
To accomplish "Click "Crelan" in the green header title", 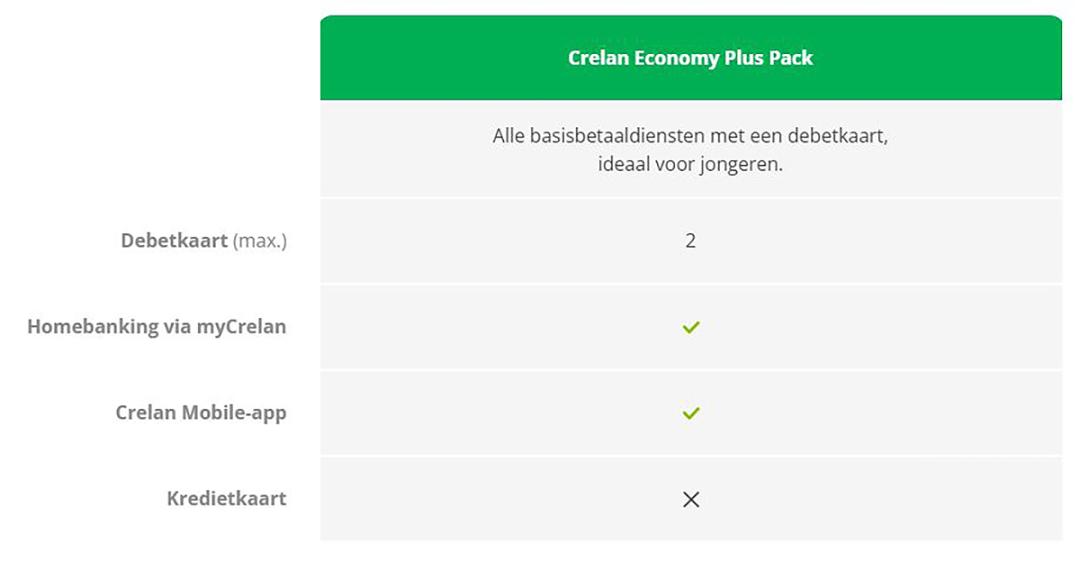I will pyautogui.click(x=598, y=58).
